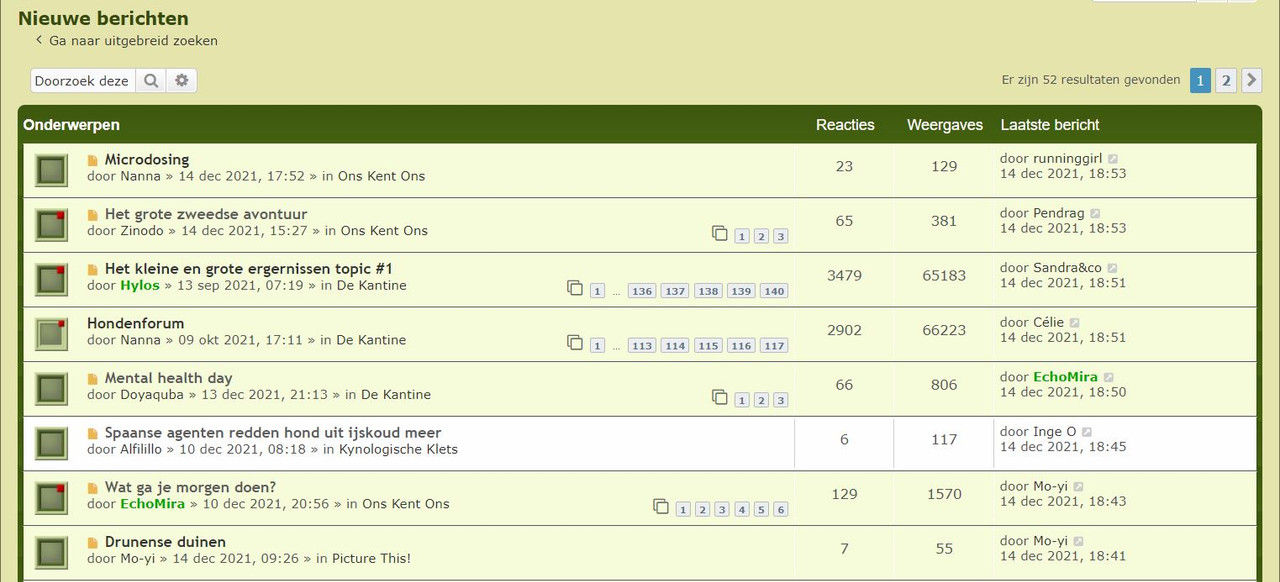This screenshot has height=582, width=1280.
Task: Open De Kantine forum from Hondenforum row
Action: (371, 340)
